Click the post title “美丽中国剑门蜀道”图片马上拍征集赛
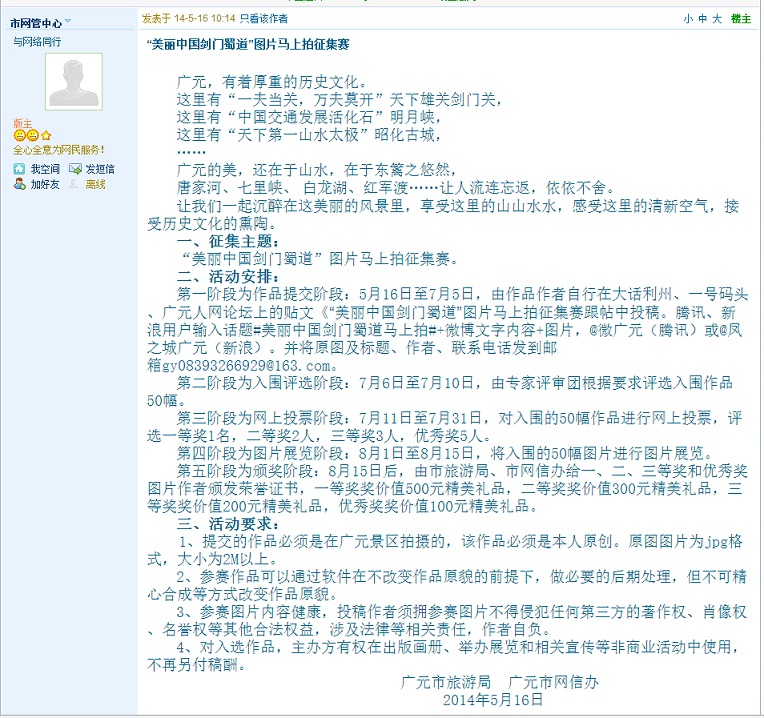764x718 pixels. pyautogui.click(x=248, y=44)
